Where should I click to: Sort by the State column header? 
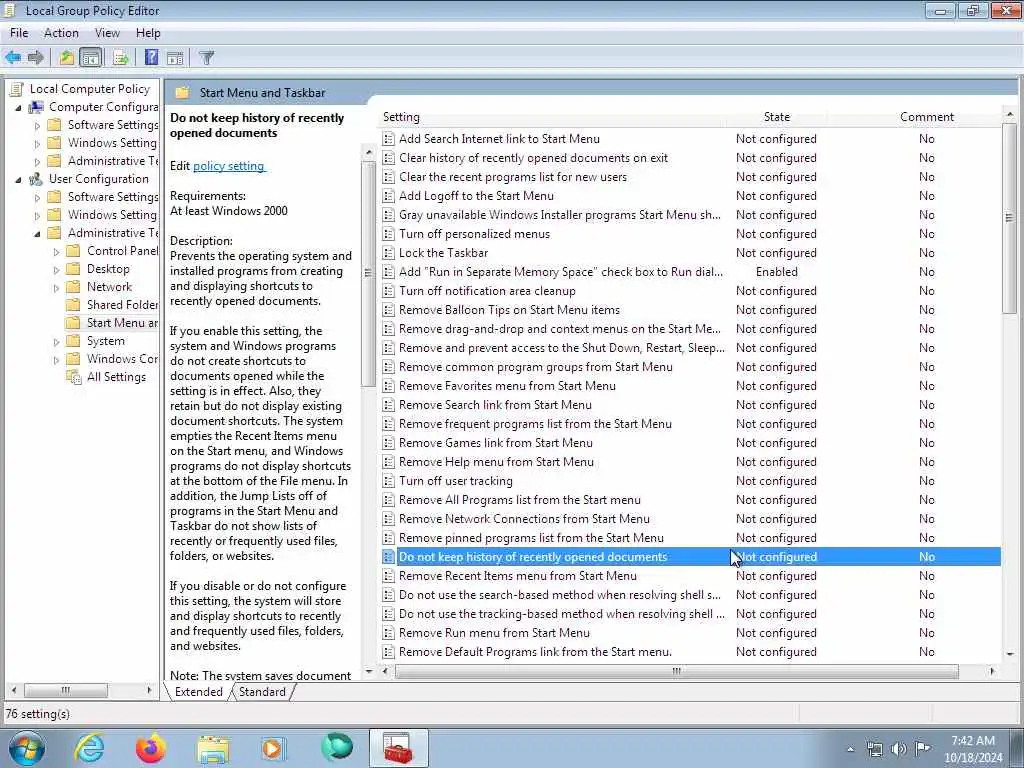[776, 117]
